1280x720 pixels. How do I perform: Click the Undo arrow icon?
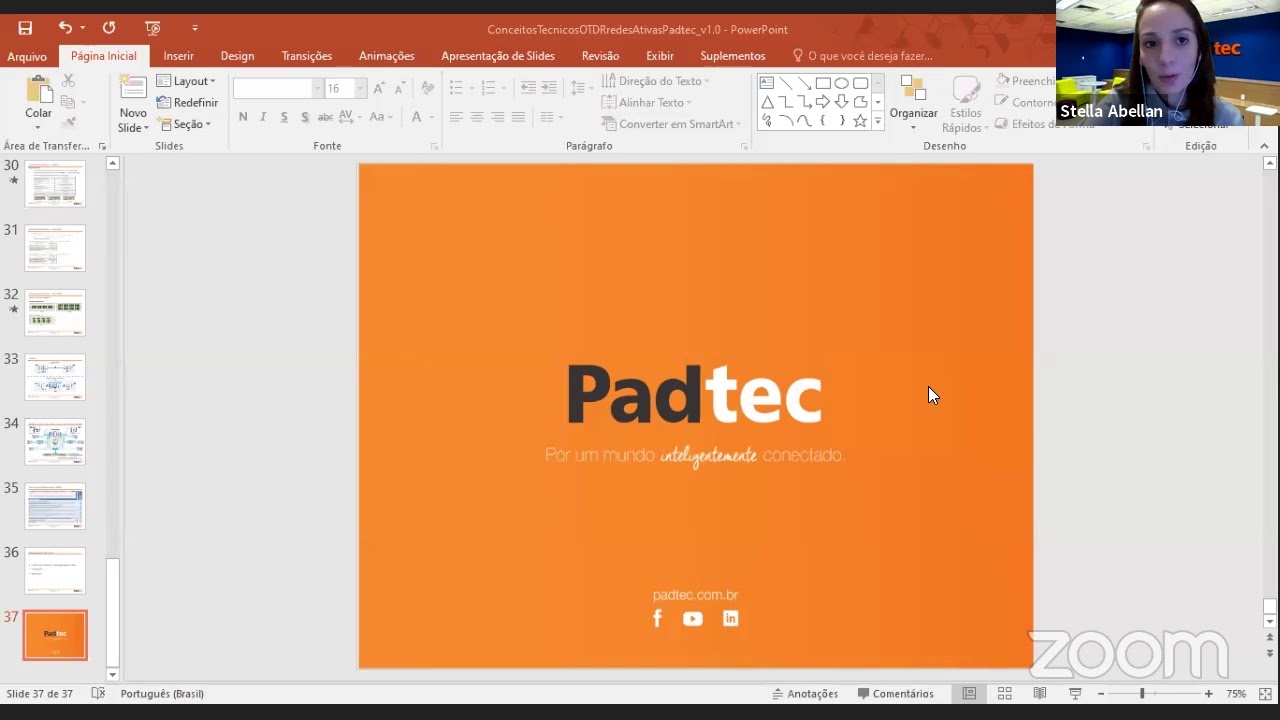point(65,28)
